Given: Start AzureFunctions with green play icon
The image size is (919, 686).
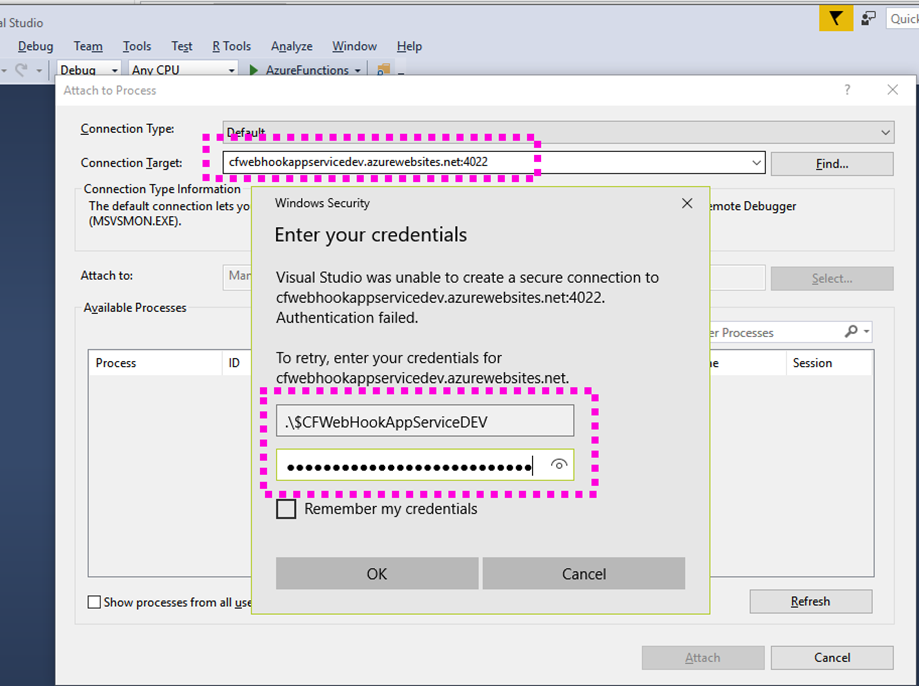Looking at the screenshot, I should pyautogui.click(x=253, y=70).
